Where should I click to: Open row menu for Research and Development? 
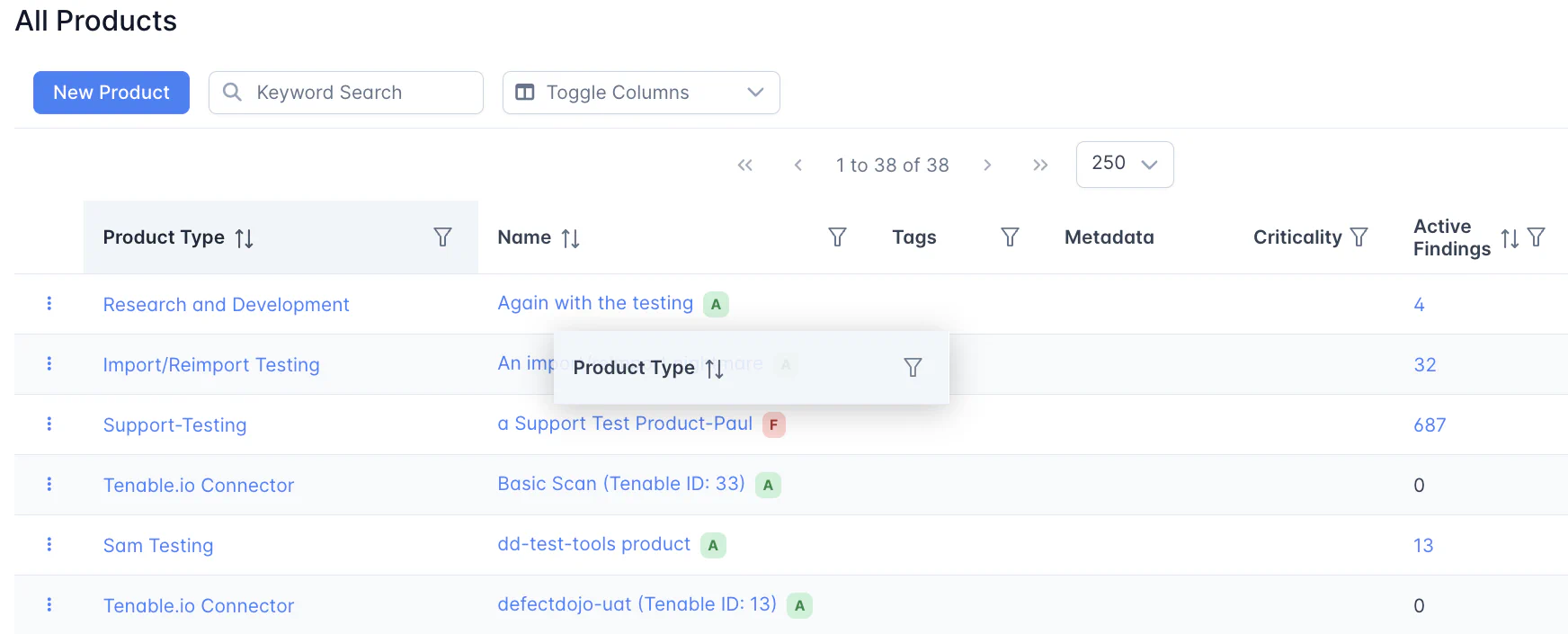pyautogui.click(x=49, y=304)
